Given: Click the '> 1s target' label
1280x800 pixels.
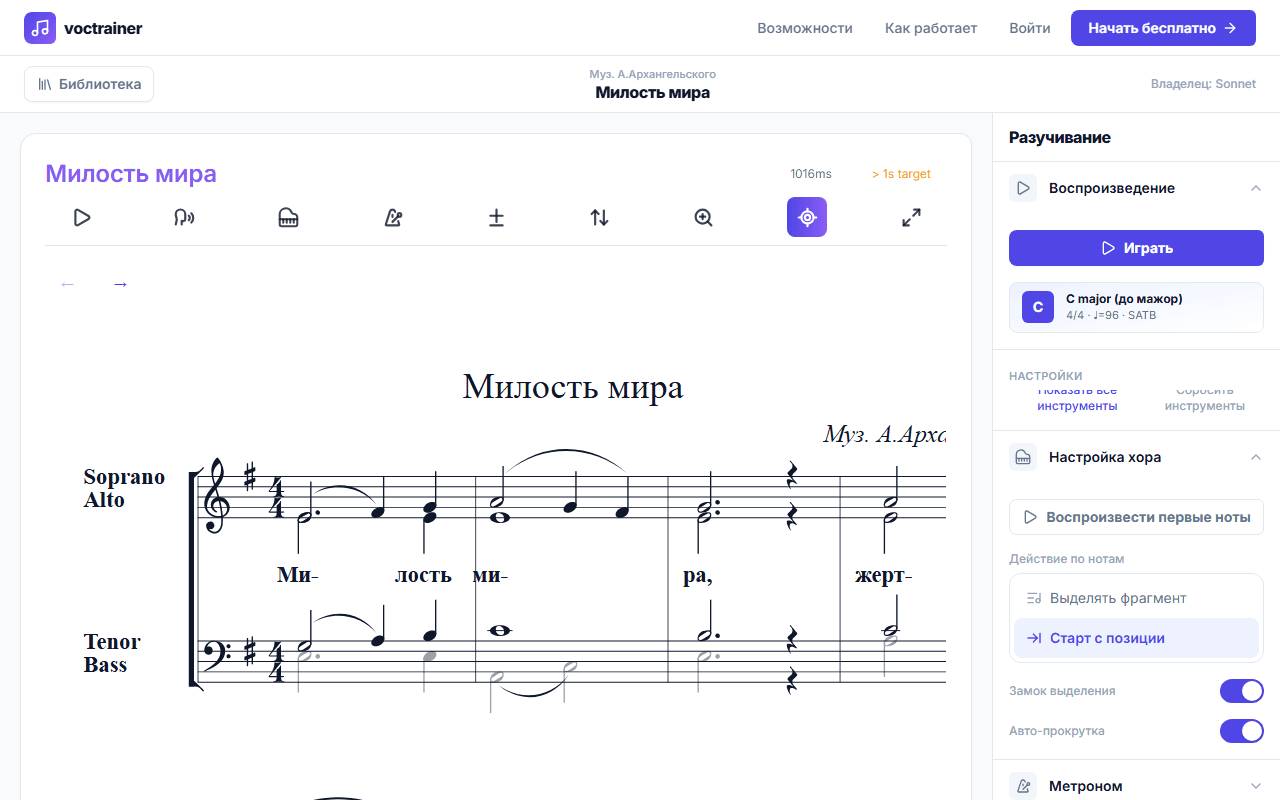Looking at the screenshot, I should (901, 174).
